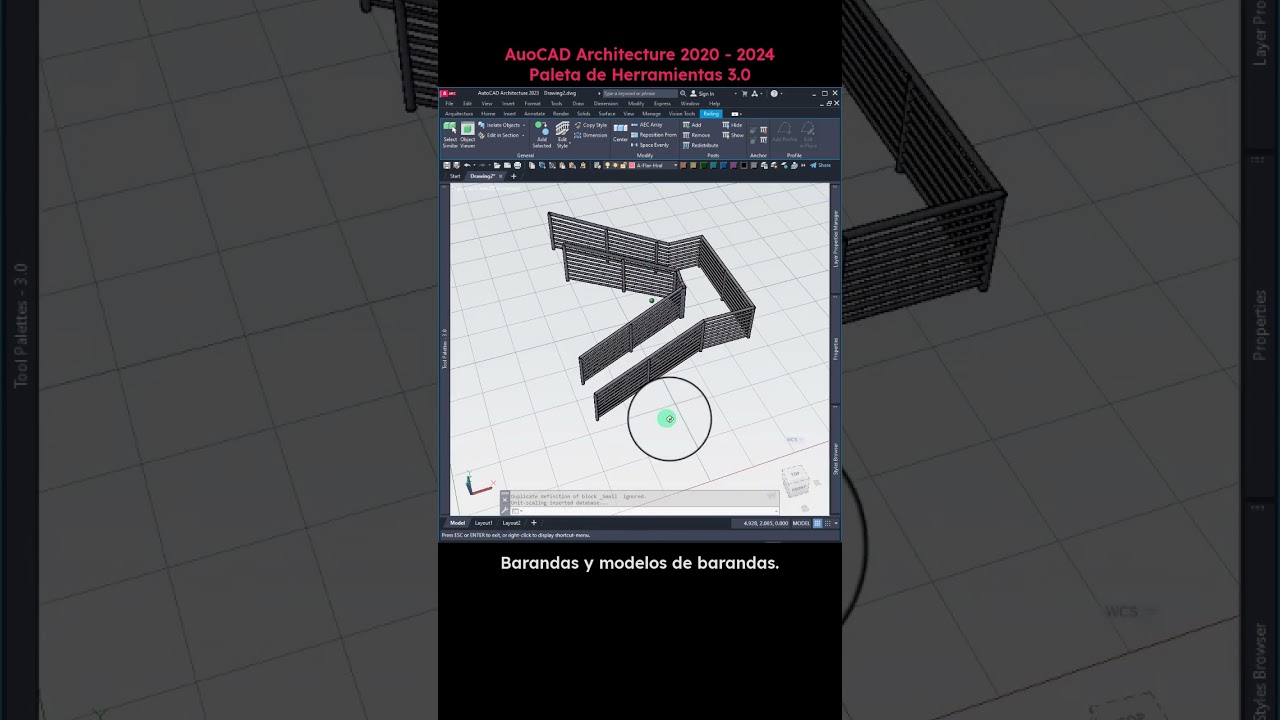Open the Format menu
Screen dimensions: 1280x720
coord(532,104)
